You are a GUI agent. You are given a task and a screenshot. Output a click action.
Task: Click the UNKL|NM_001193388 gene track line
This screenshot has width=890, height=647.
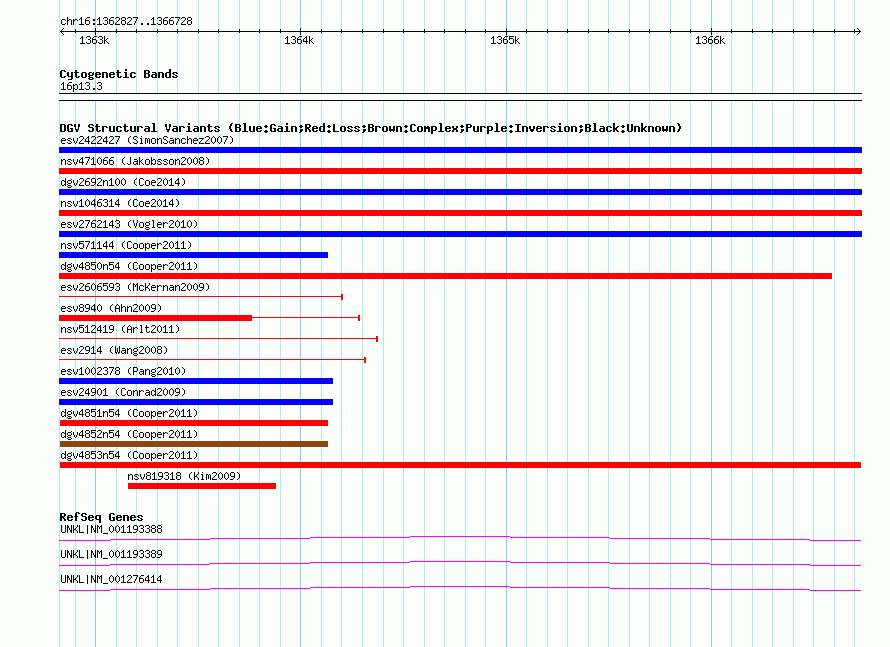point(460,538)
